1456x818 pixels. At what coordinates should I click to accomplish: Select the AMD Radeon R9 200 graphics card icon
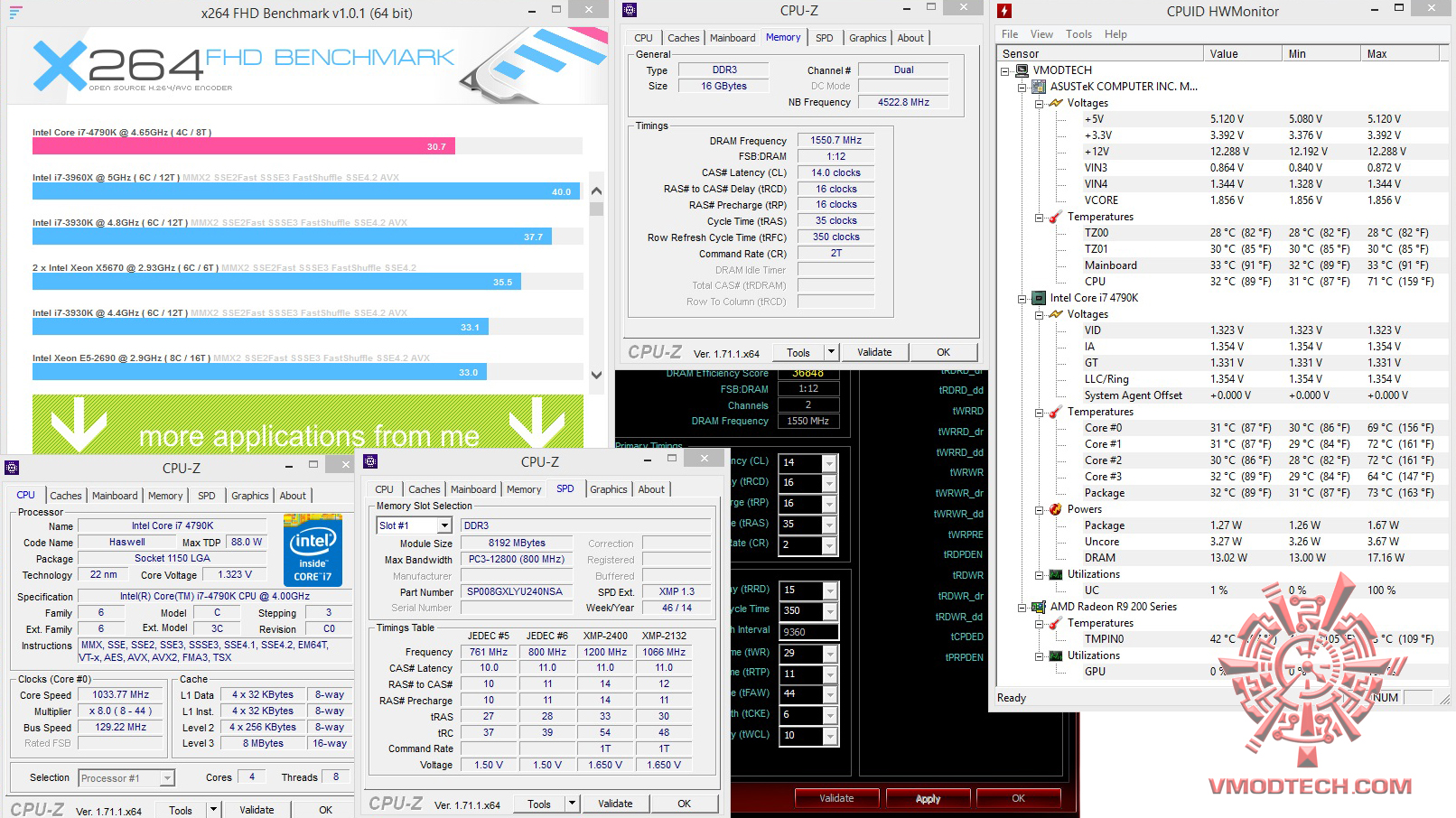[x=1039, y=607]
